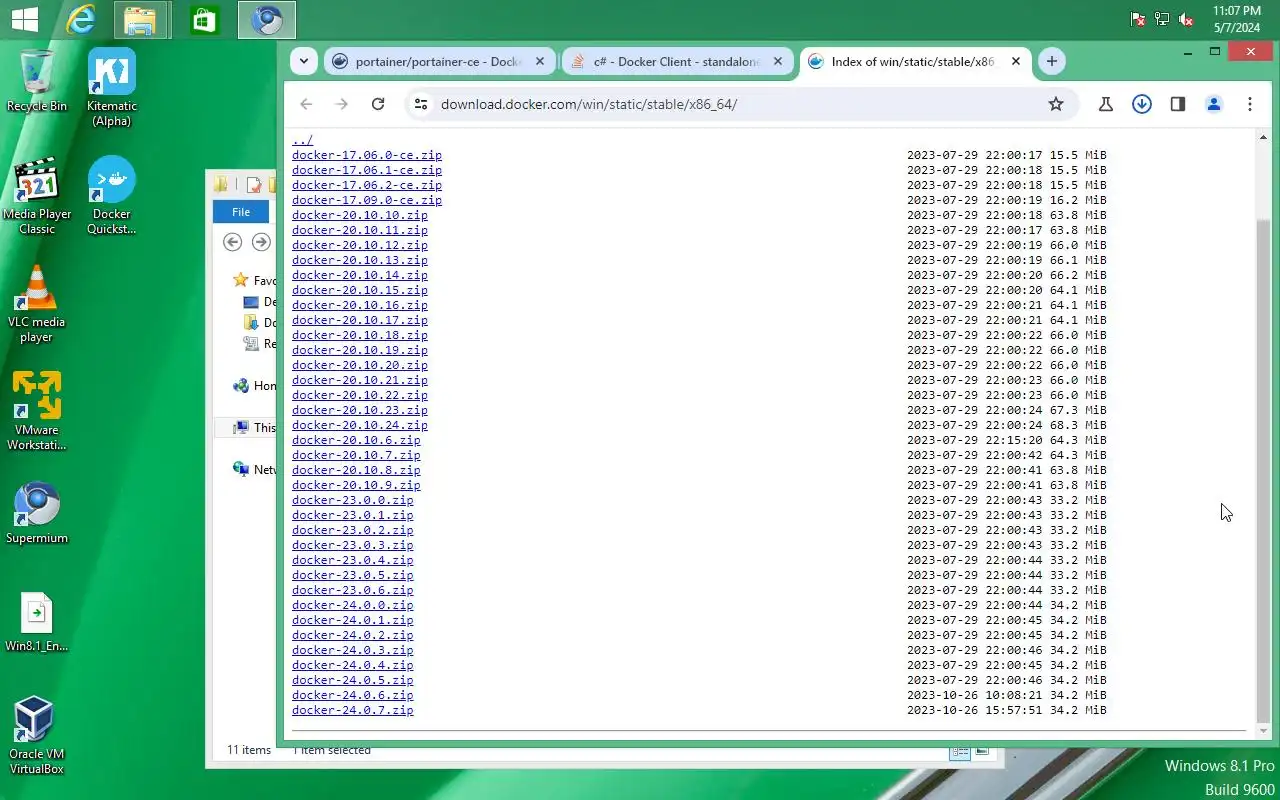Click the system tray network icon
Image resolution: width=1280 pixels, height=800 pixels.
1162,19
